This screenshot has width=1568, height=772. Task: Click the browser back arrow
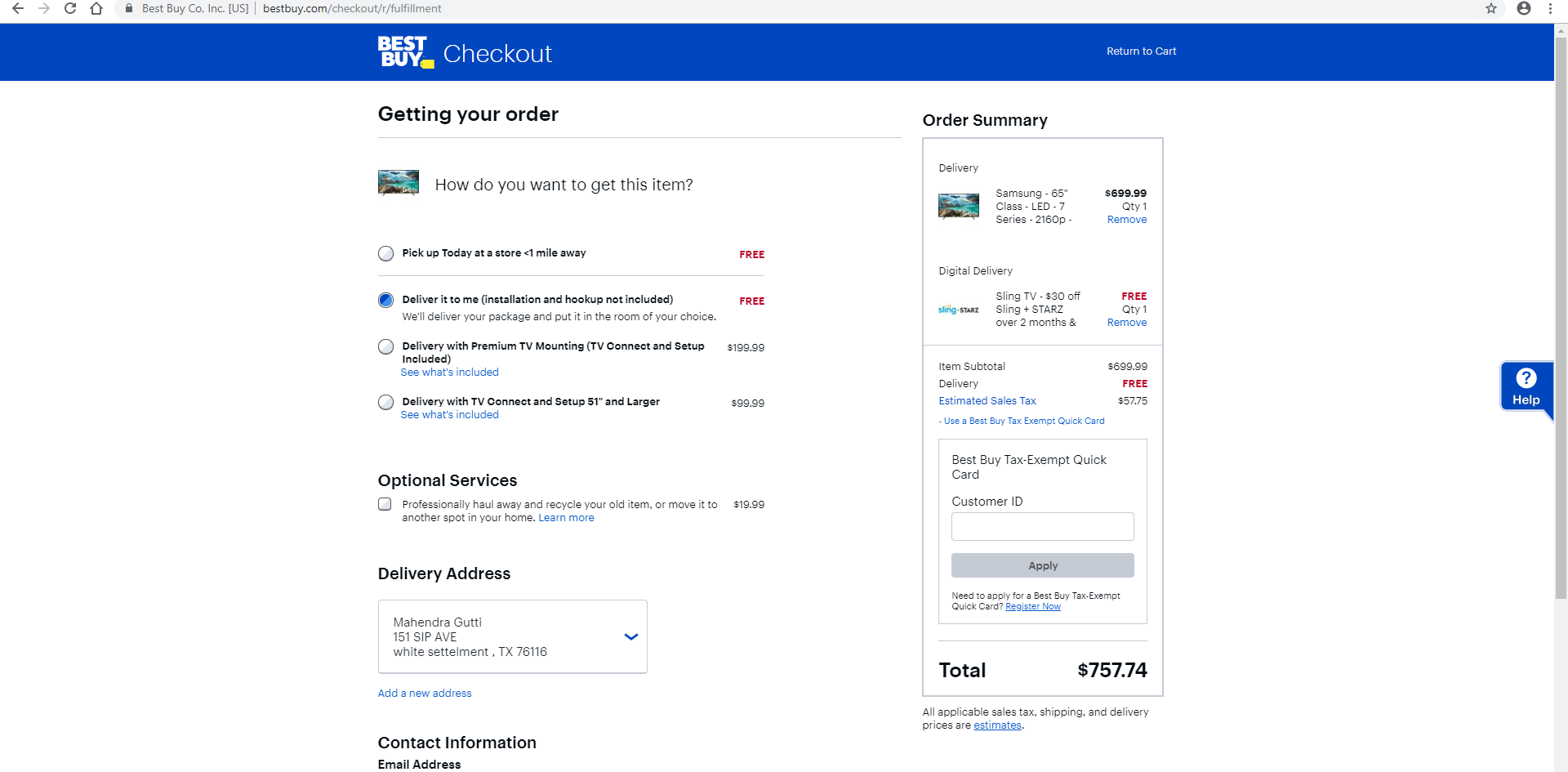coord(18,8)
